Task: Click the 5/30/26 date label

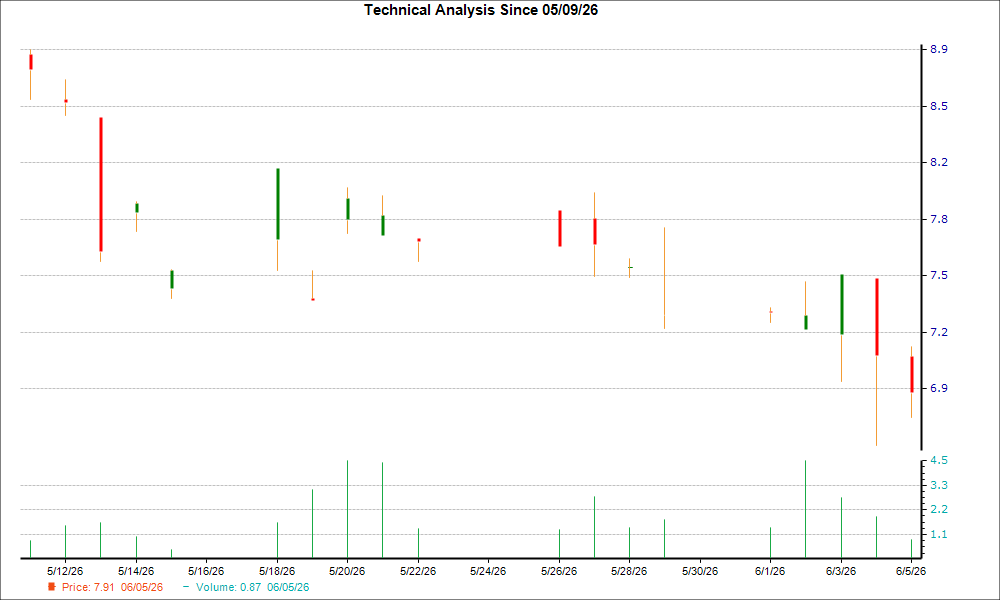Action: pyautogui.click(x=700, y=571)
